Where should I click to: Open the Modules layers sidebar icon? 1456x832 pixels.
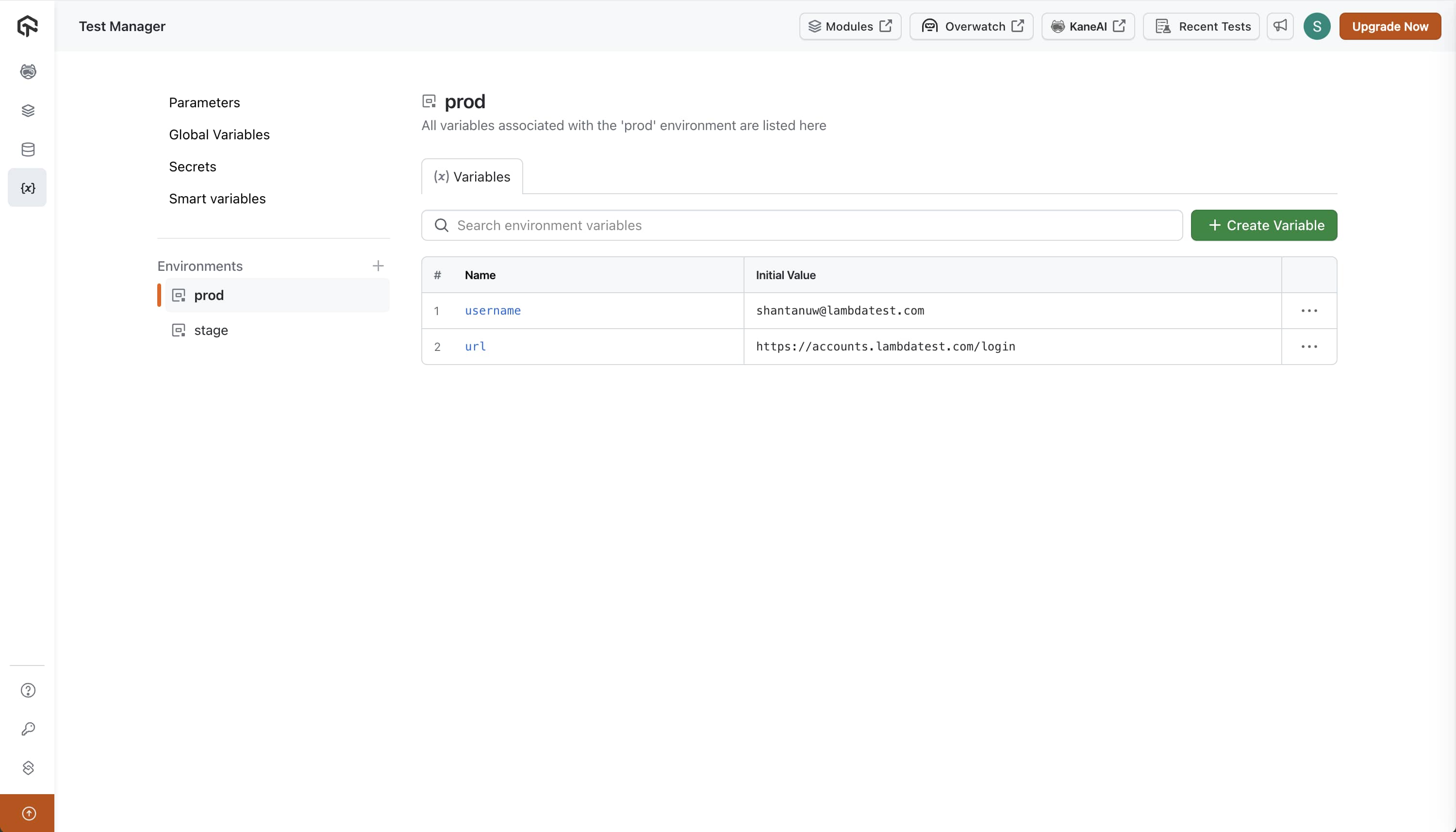[28, 110]
